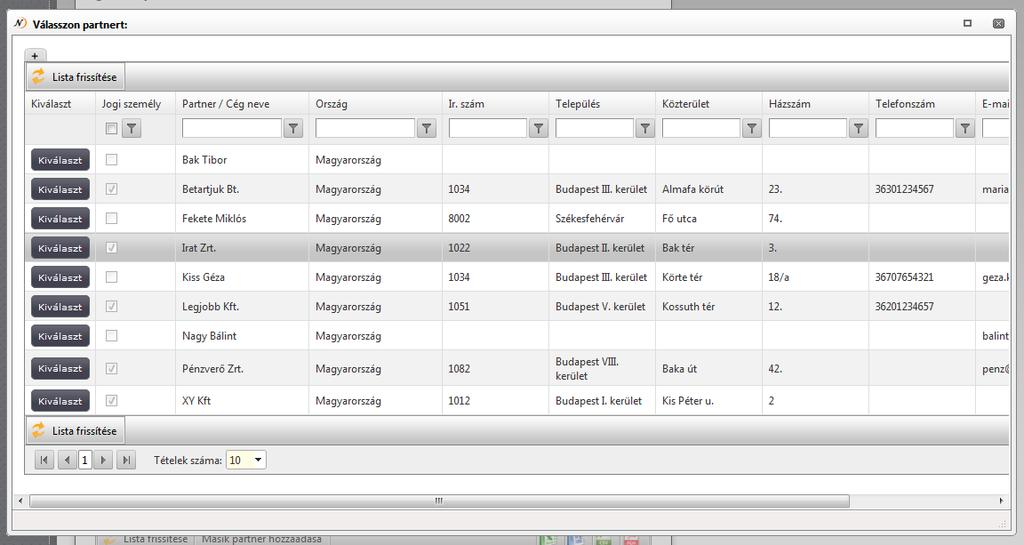Click horizontal scrollbar thumb
The width and height of the screenshot is (1024, 545).
[x=439, y=501]
